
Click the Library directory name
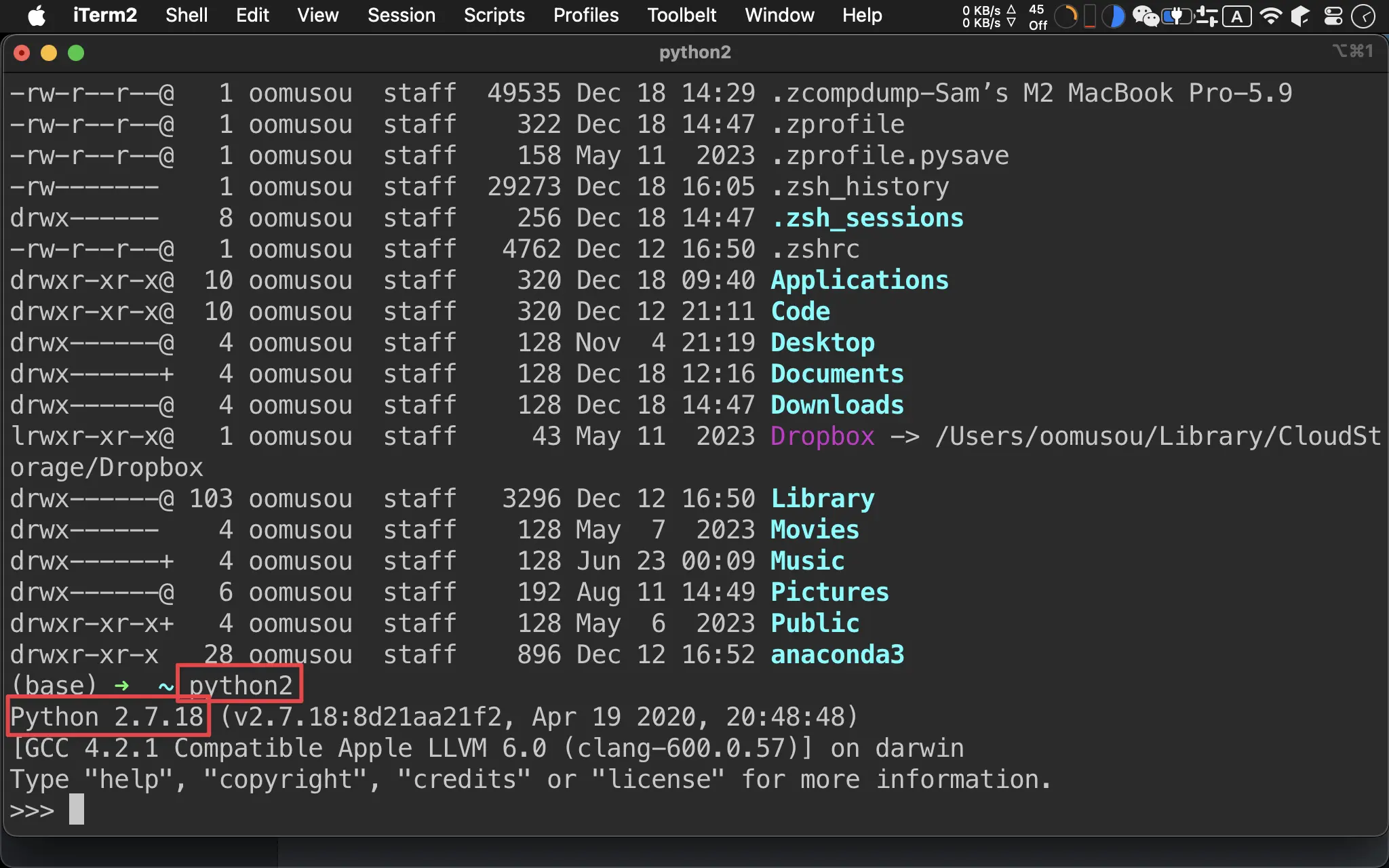tap(823, 499)
